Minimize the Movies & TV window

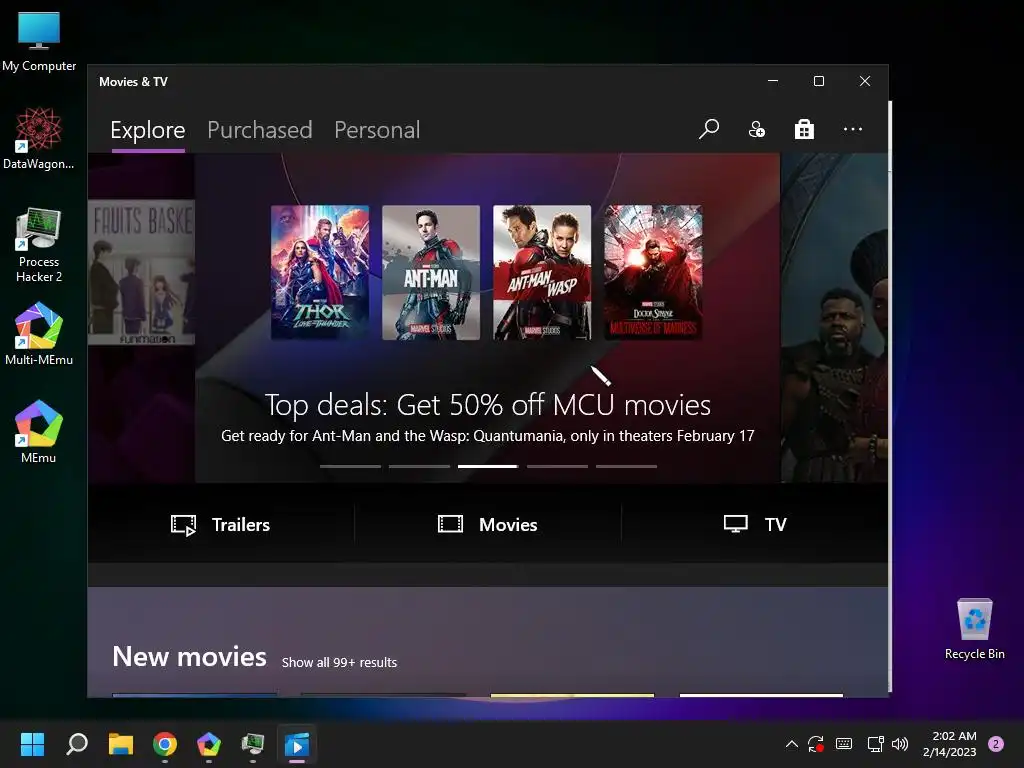773,81
